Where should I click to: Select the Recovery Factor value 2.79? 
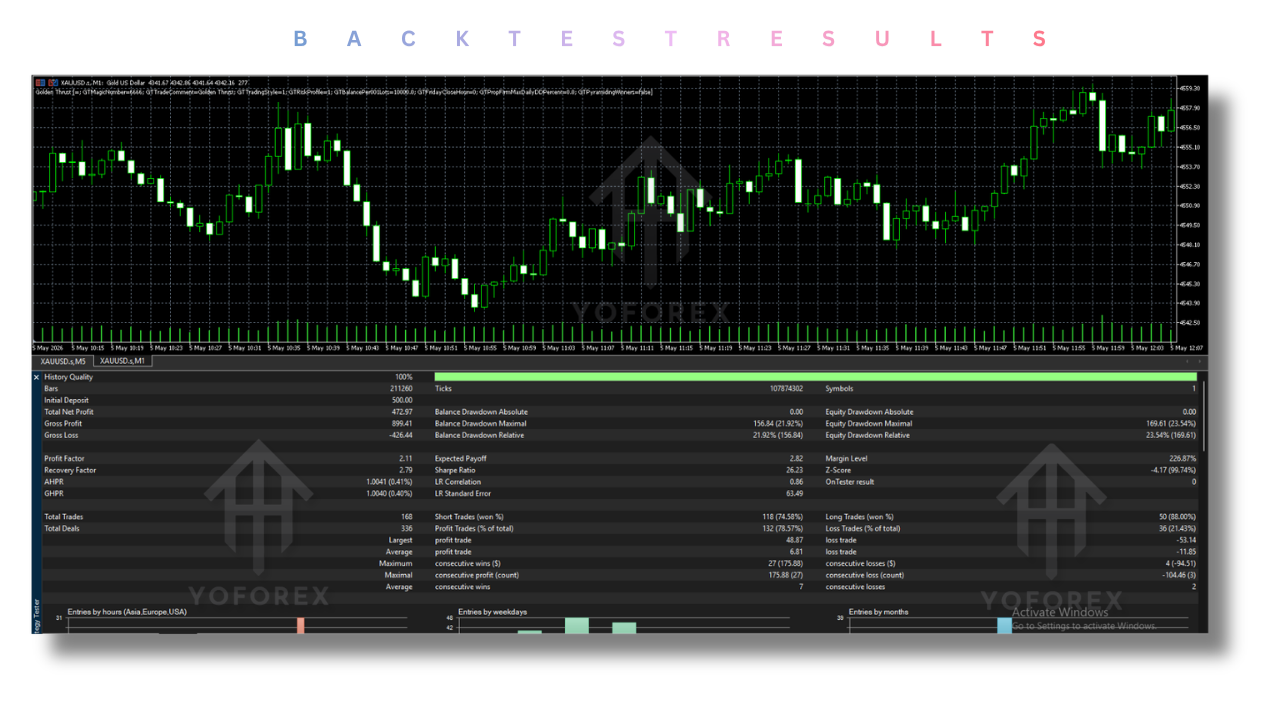[405, 470]
